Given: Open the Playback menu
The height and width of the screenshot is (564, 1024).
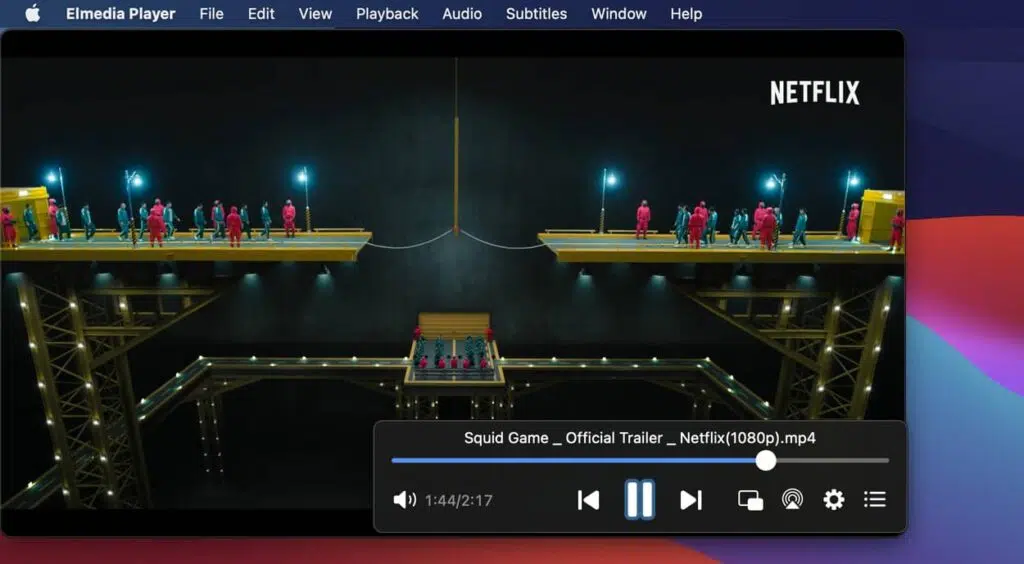Looking at the screenshot, I should pos(387,14).
